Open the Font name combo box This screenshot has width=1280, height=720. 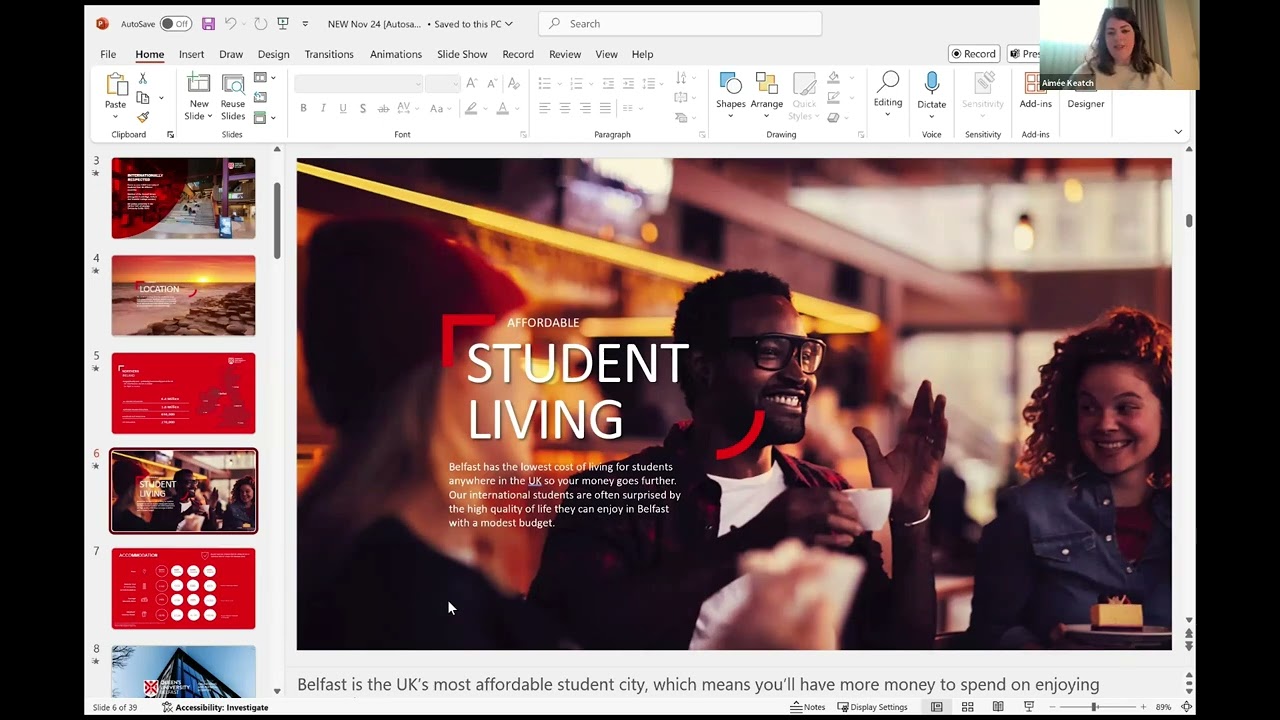(359, 83)
